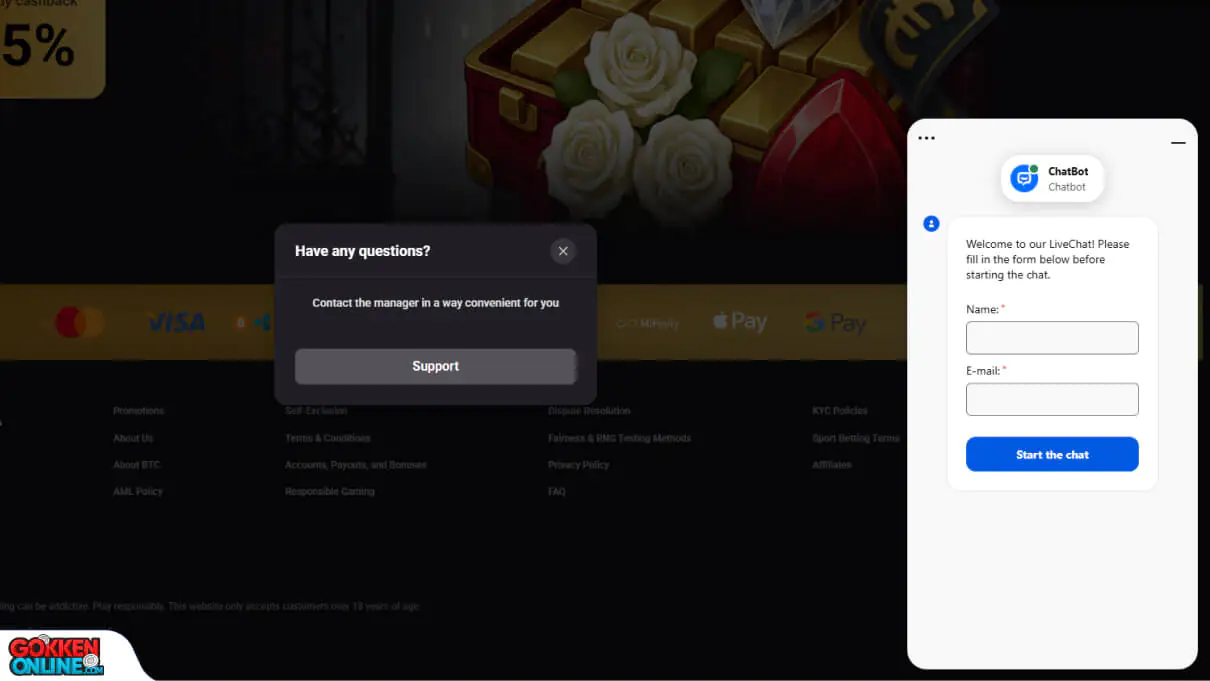
Task: Open the Promotions footer link
Action: point(138,411)
